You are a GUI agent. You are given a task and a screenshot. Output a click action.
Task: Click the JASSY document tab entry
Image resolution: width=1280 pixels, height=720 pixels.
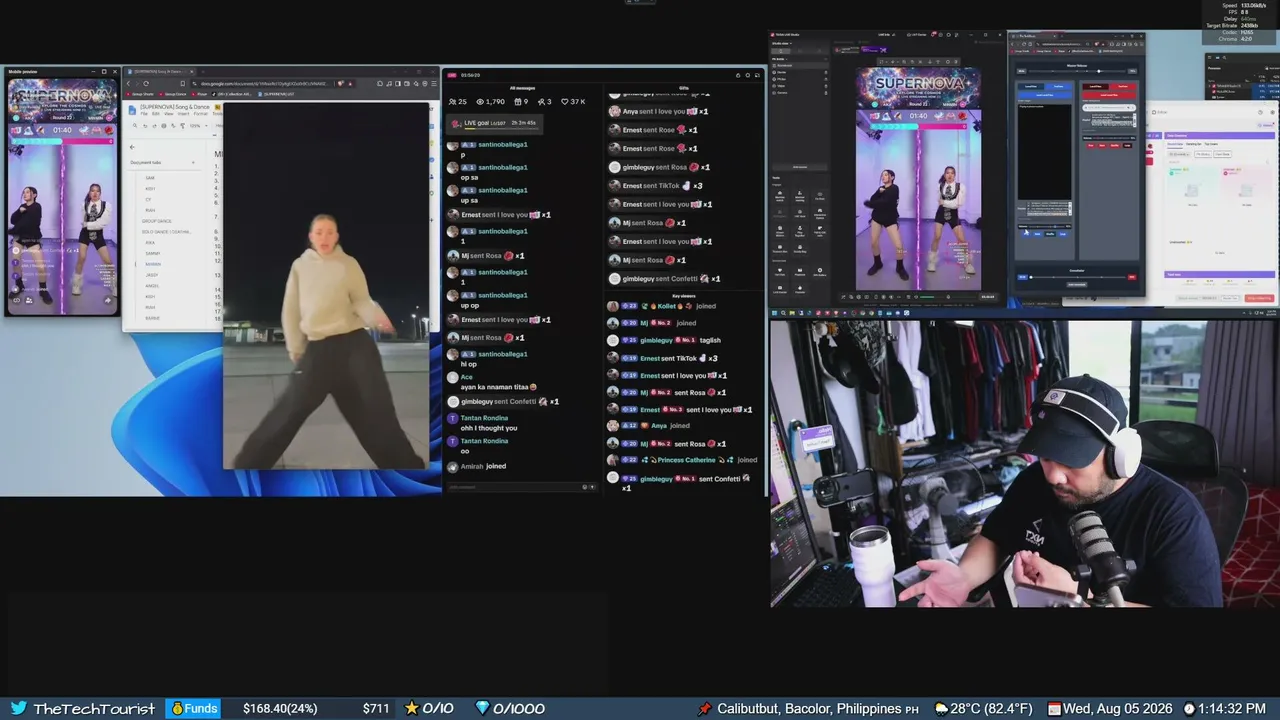152,275
